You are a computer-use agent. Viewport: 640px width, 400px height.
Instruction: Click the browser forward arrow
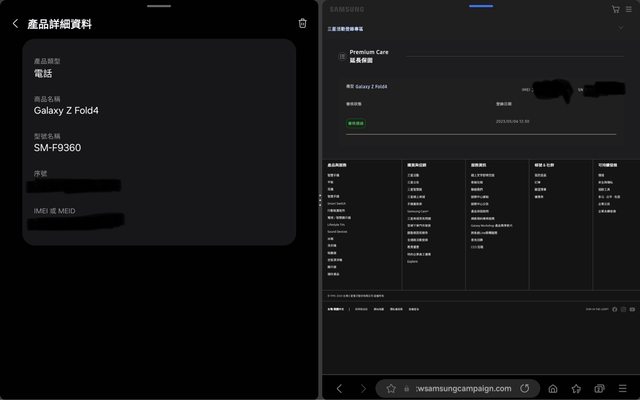click(363, 388)
